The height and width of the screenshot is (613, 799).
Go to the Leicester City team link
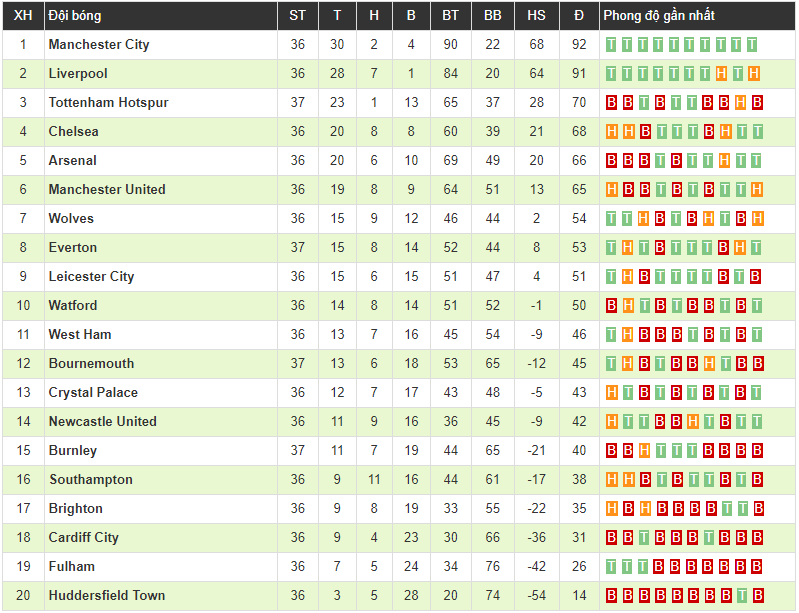91,277
